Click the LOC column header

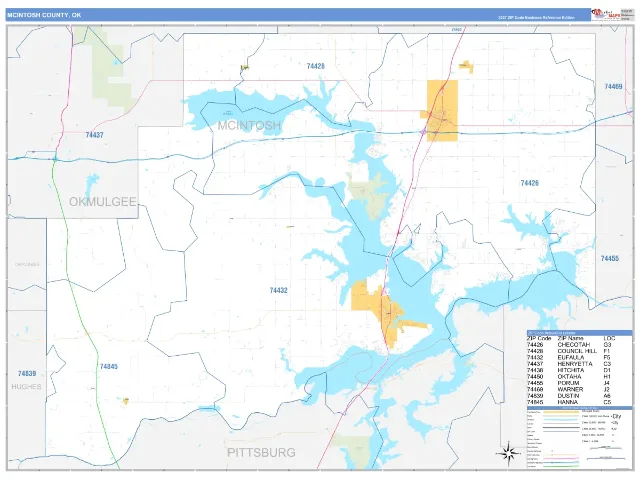(609, 338)
